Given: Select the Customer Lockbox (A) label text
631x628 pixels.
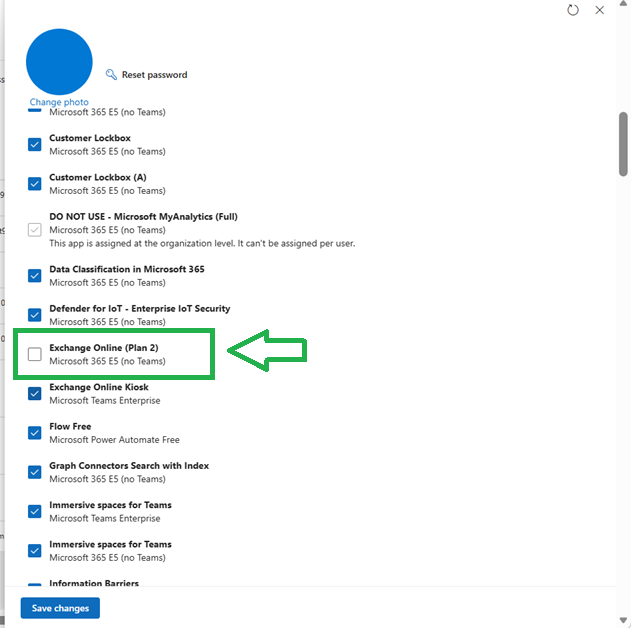Looking at the screenshot, I should pyautogui.click(x=98, y=177).
